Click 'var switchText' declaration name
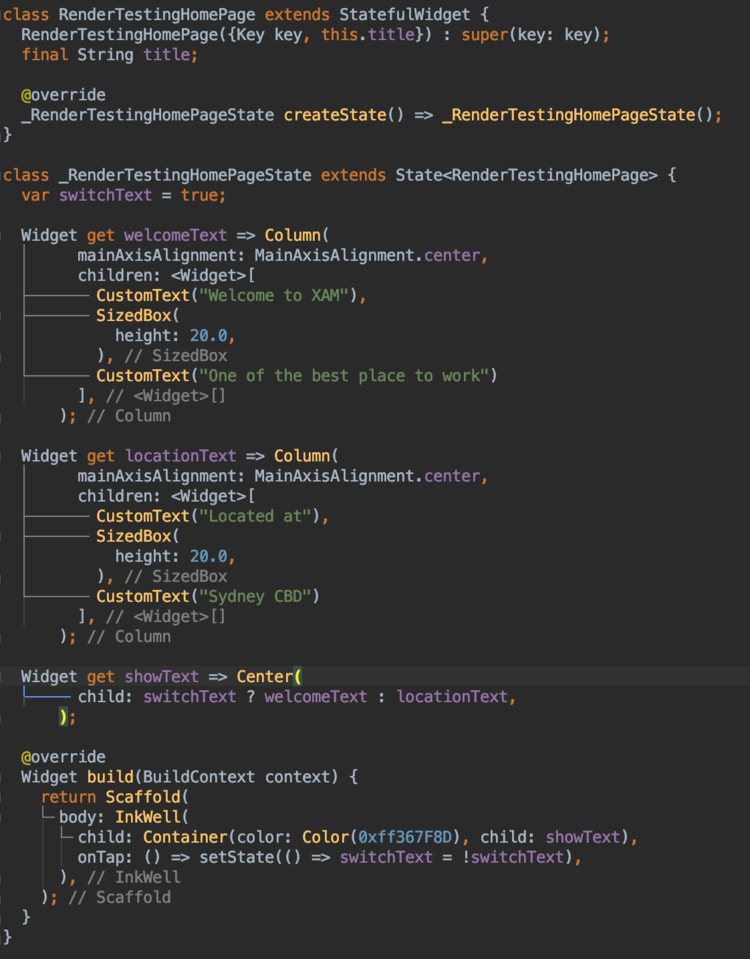The height and width of the screenshot is (959, 750). coord(105,195)
